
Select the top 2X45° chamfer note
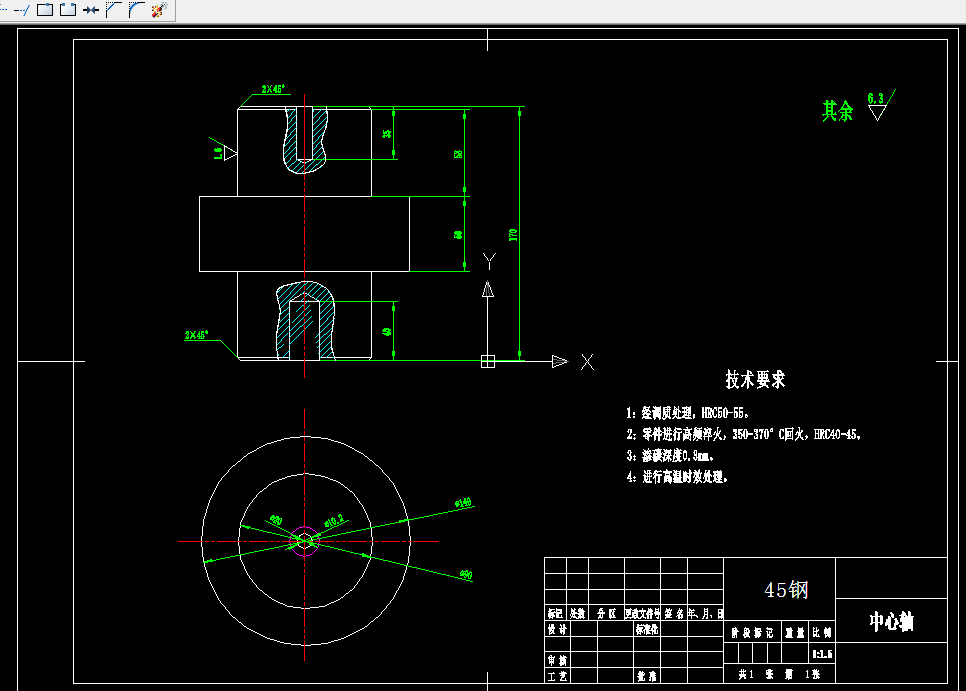(274, 89)
